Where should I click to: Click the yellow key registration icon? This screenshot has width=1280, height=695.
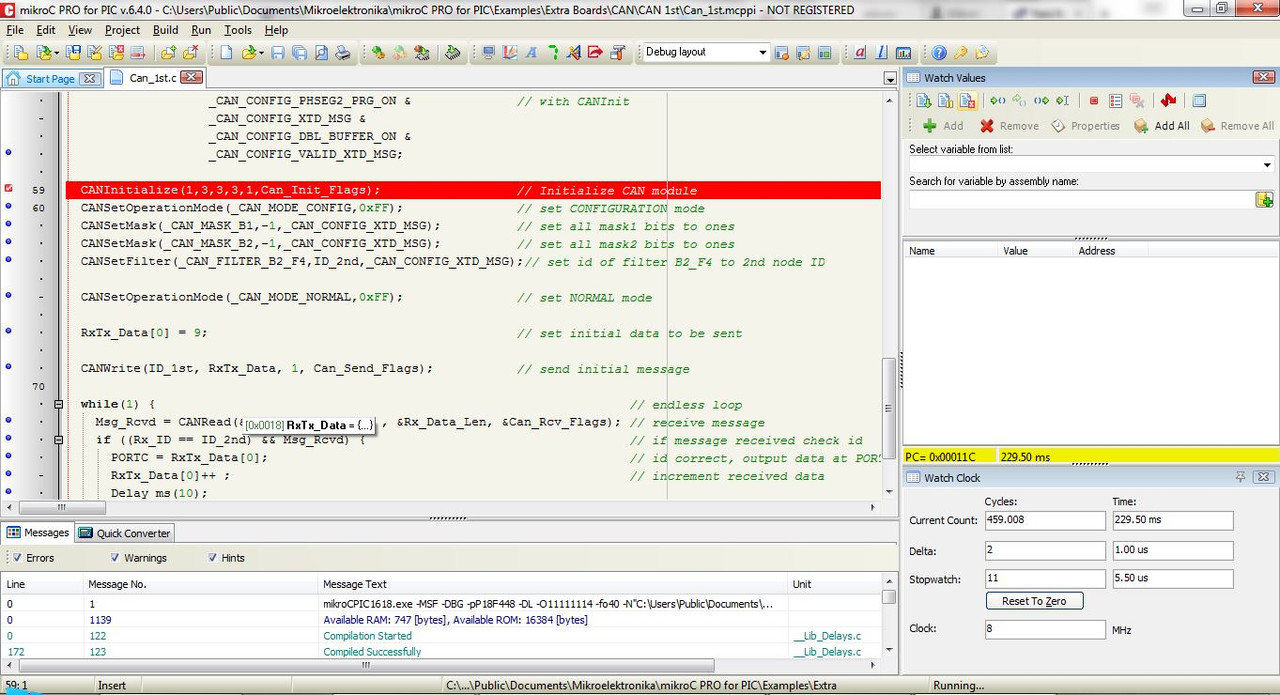click(961, 52)
